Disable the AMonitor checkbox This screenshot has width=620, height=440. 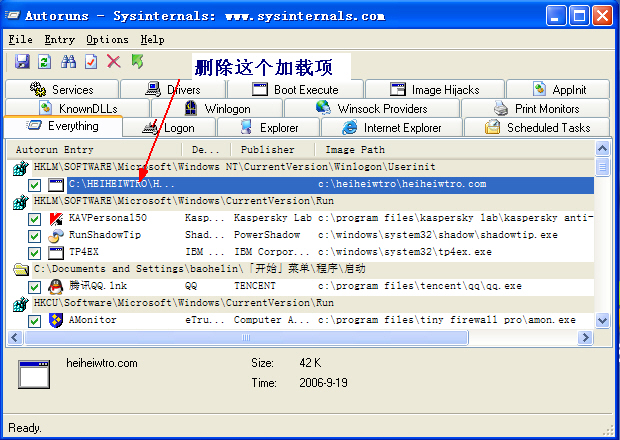(x=34, y=321)
